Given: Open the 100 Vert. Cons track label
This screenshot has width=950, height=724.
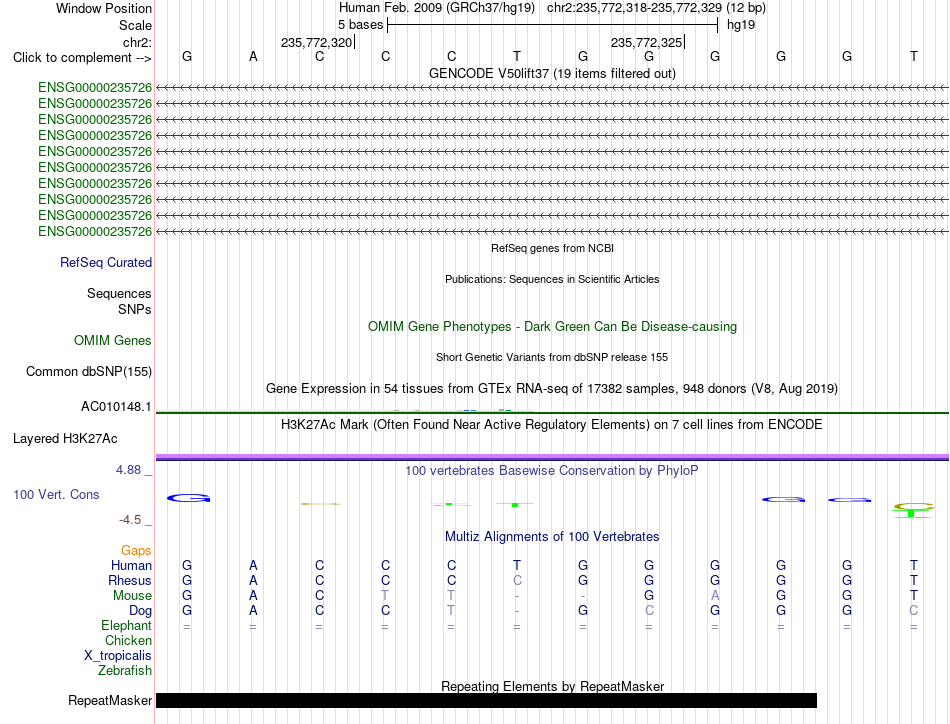Looking at the screenshot, I should click(x=56, y=494).
